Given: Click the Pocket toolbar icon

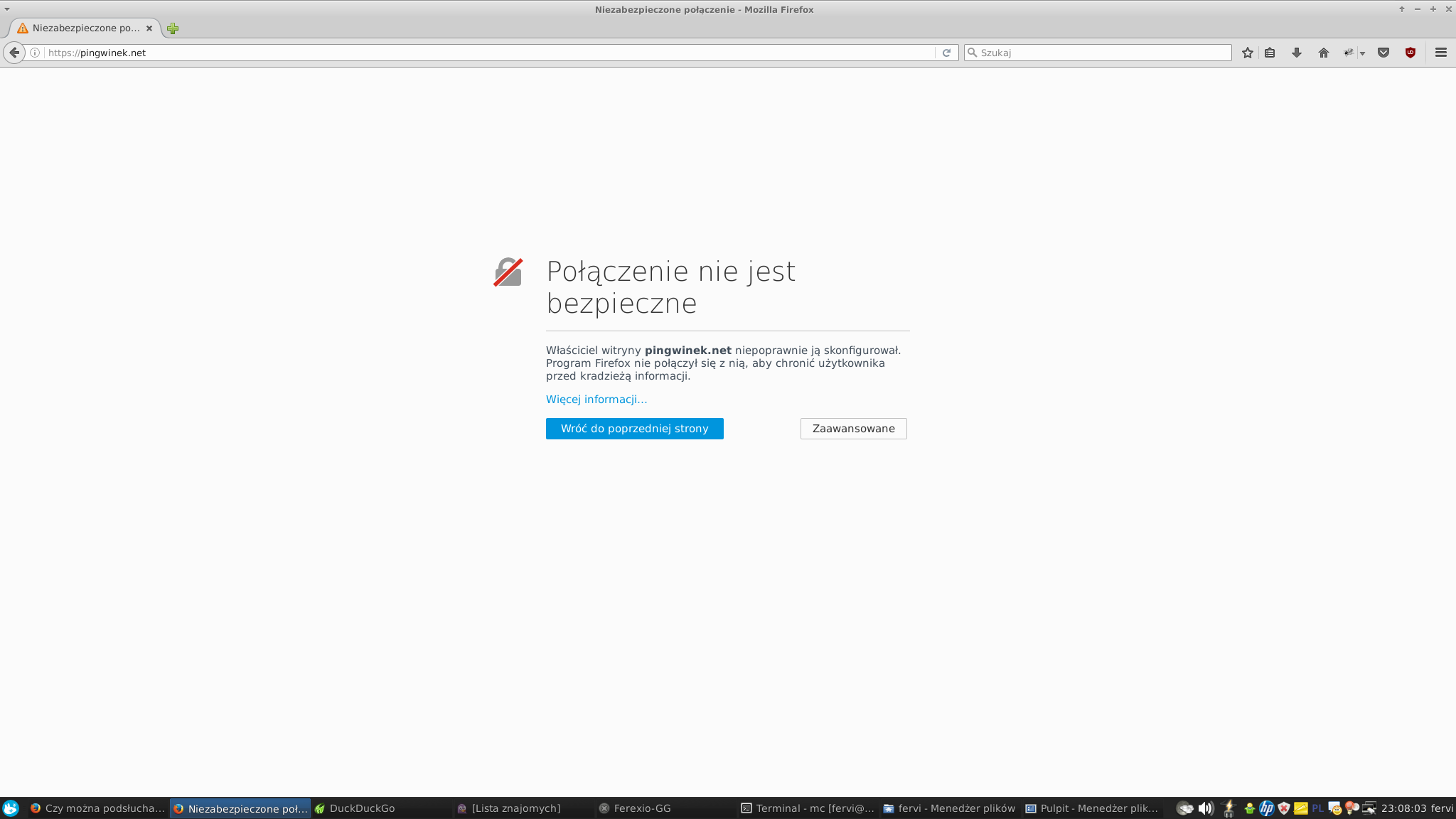Looking at the screenshot, I should click(x=1383, y=53).
